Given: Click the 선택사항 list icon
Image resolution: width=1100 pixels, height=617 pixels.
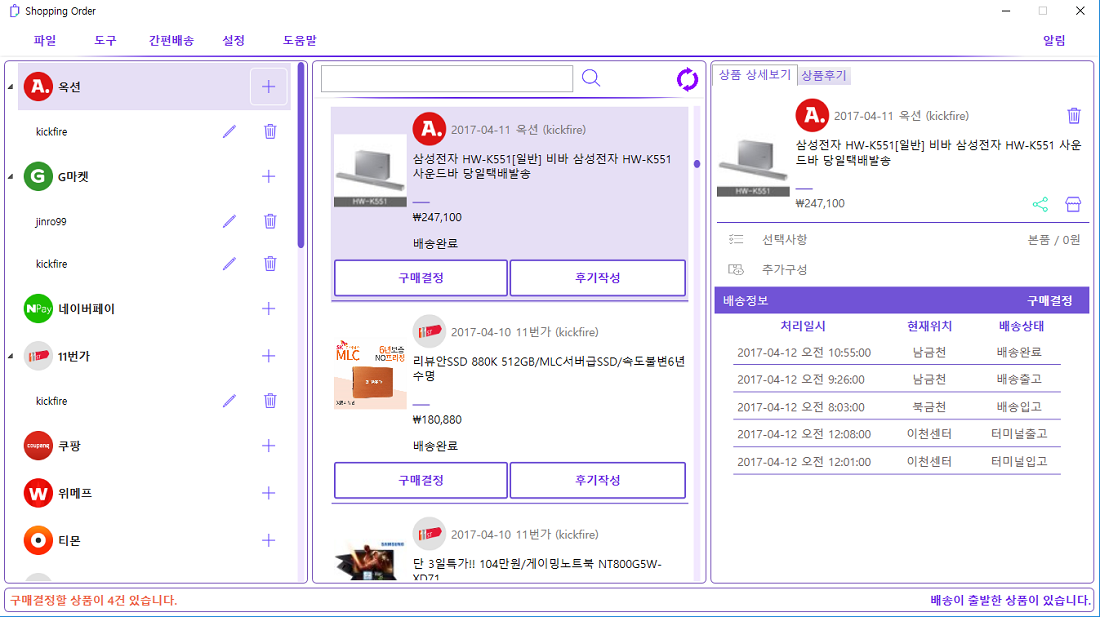Looking at the screenshot, I should tap(736, 239).
